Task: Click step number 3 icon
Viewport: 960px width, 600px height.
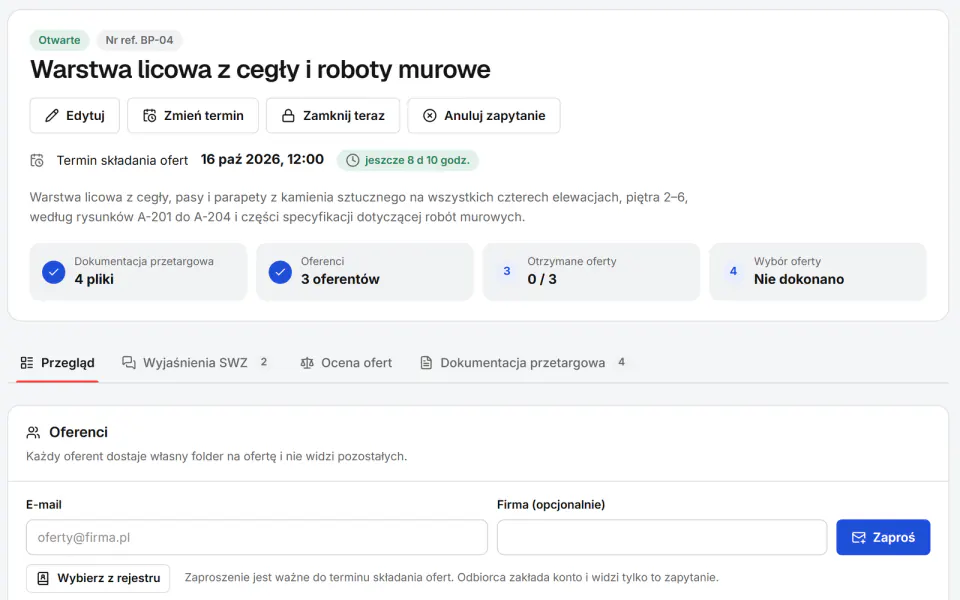Action: [x=507, y=271]
